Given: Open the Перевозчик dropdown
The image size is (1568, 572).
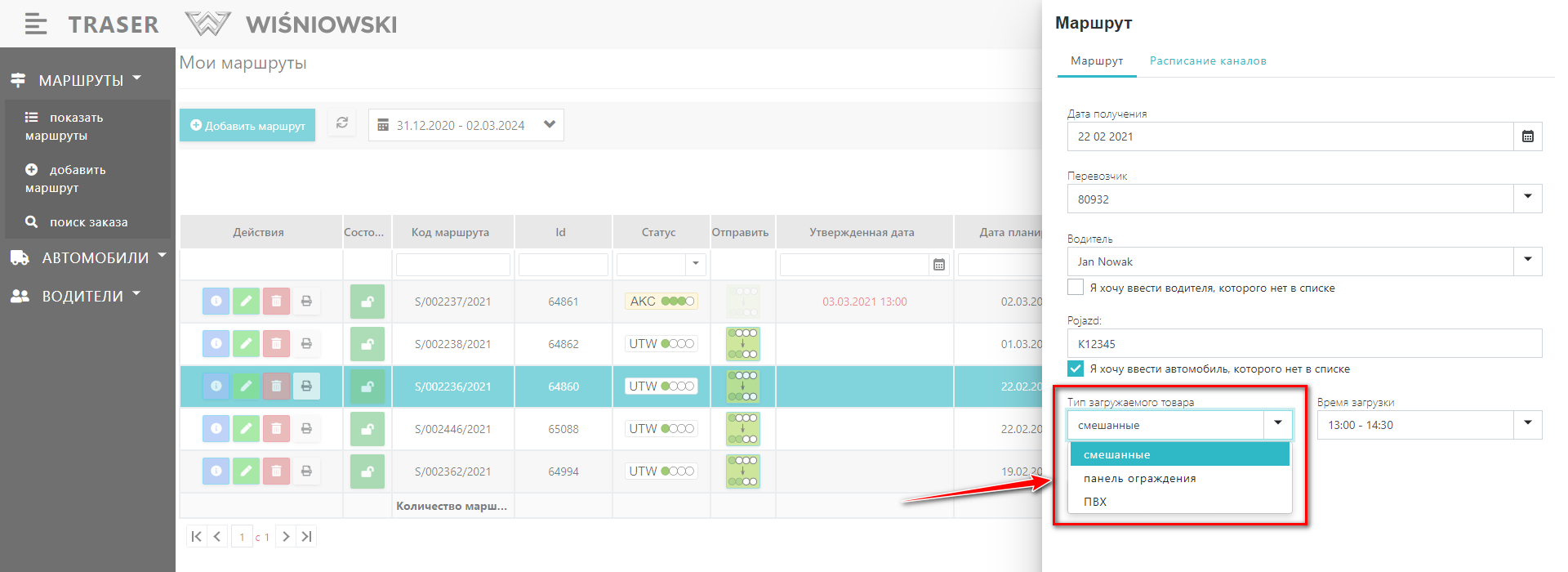Looking at the screenshot, I should point(1527,199).
